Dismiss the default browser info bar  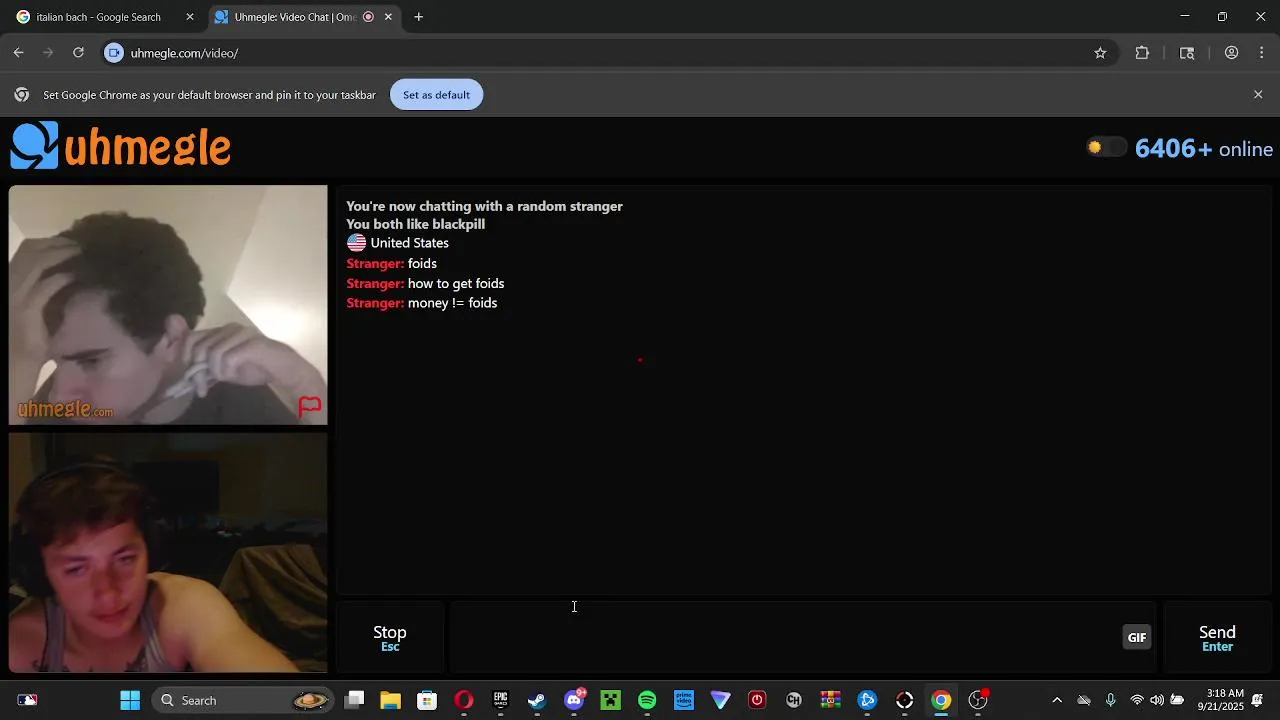click(1258, 95)
